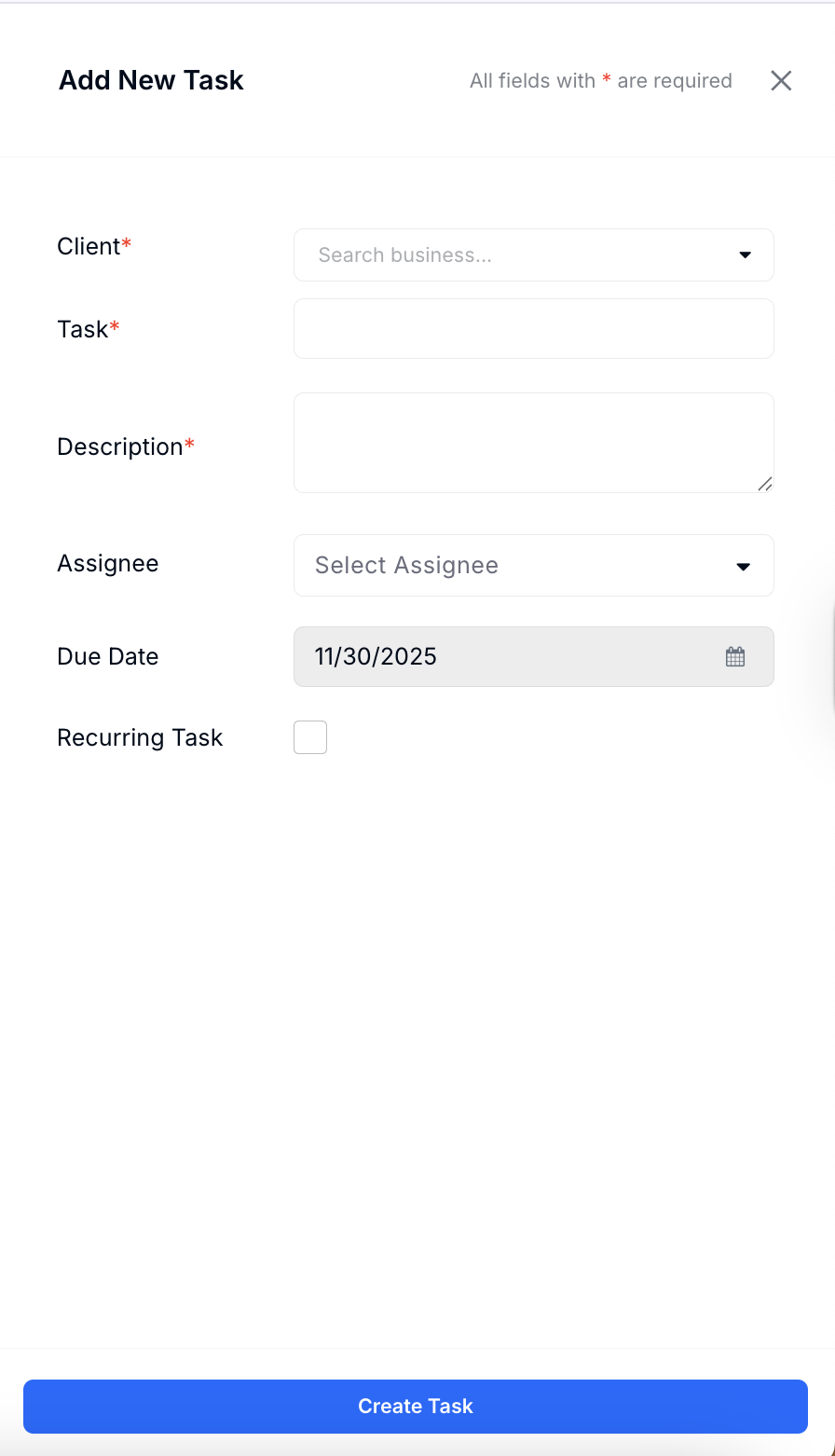Click the Select Assignee placeholder text
Screen dimensions: 835x1456
pos(406,566)
